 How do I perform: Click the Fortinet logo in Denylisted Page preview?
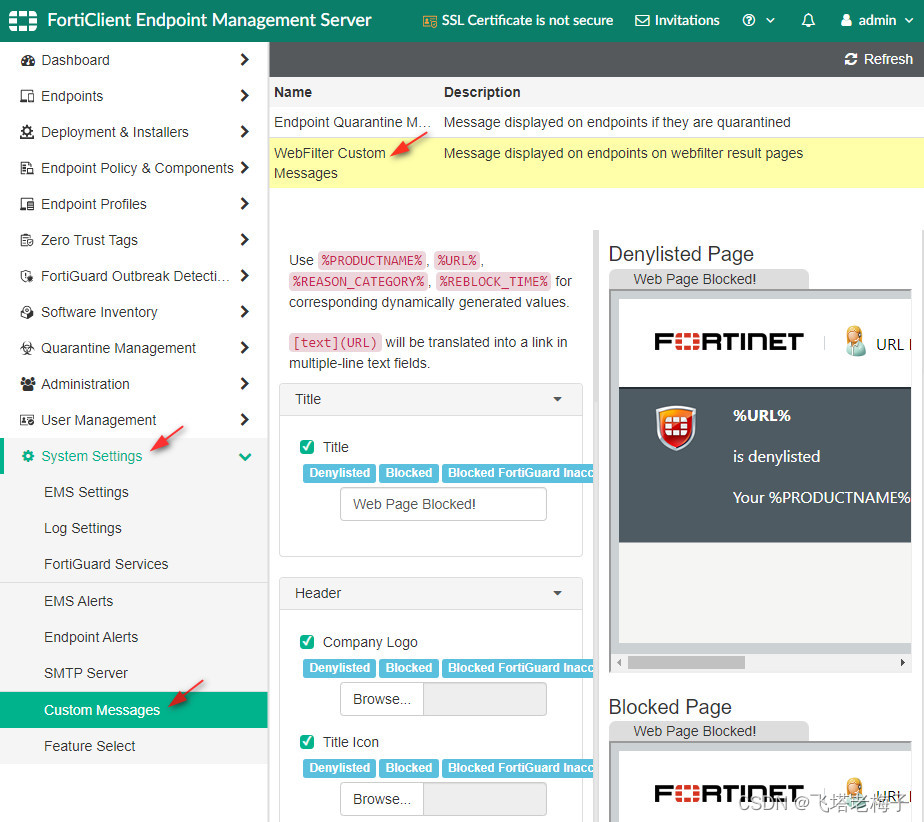pos(728,342)
